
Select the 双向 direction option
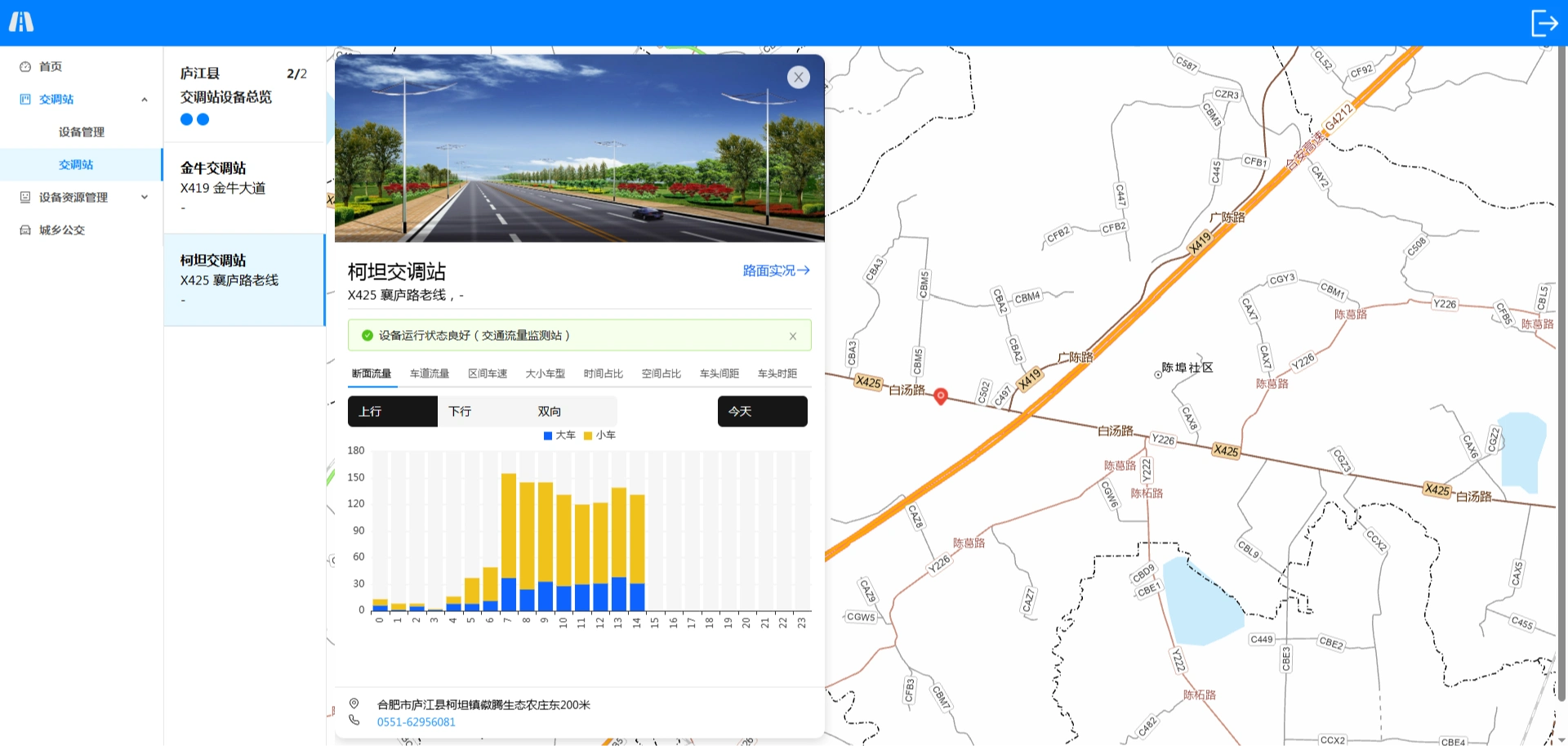[x=549, y=412]
